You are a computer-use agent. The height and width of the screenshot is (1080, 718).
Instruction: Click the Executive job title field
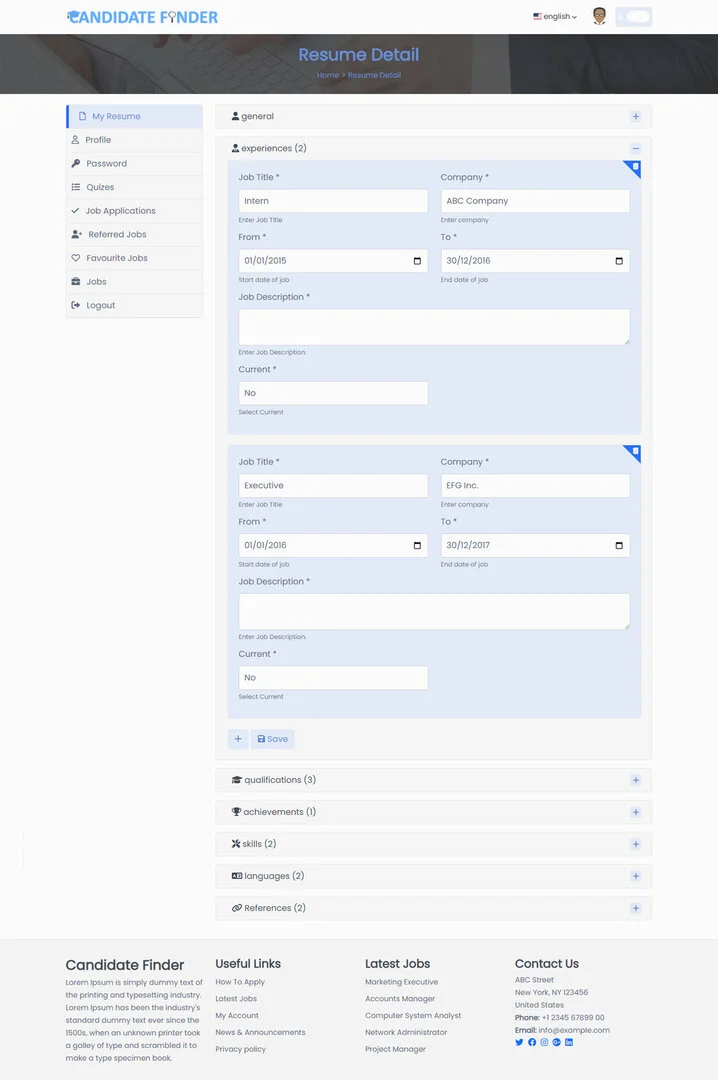[333, 486]
